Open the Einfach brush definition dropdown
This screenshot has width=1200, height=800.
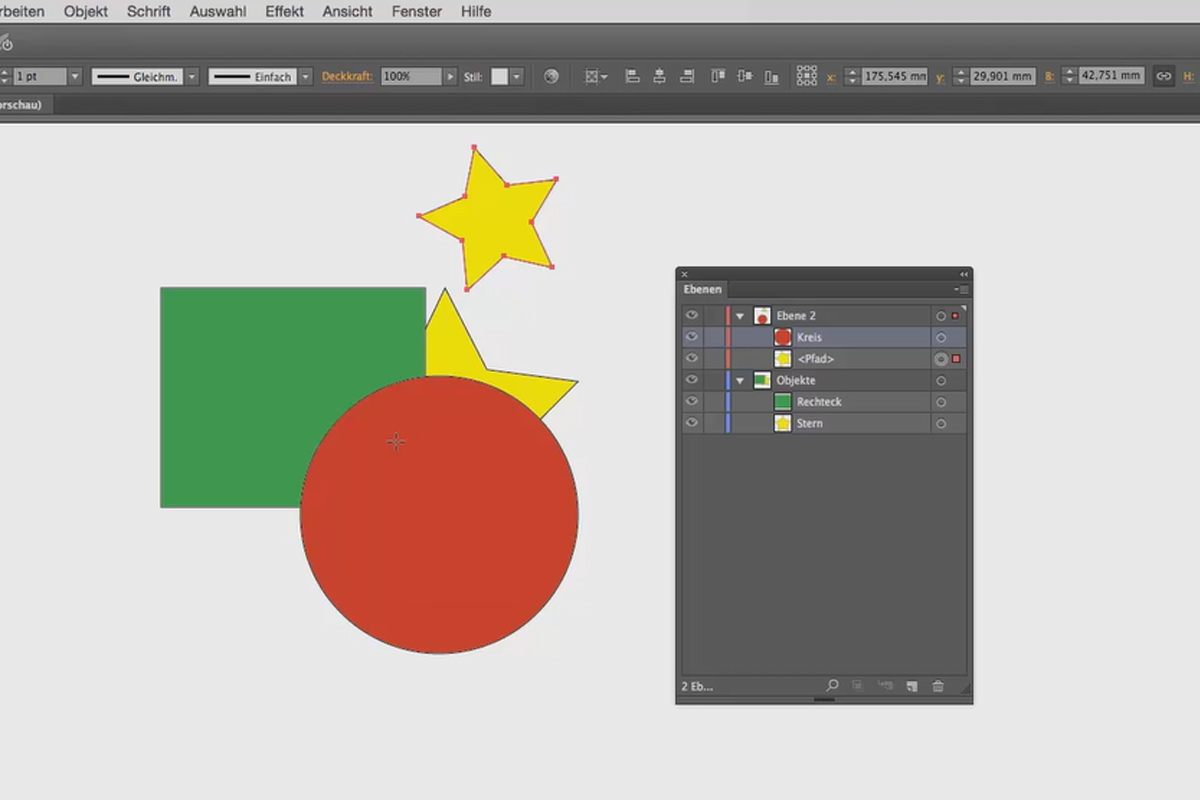point(306,76)
